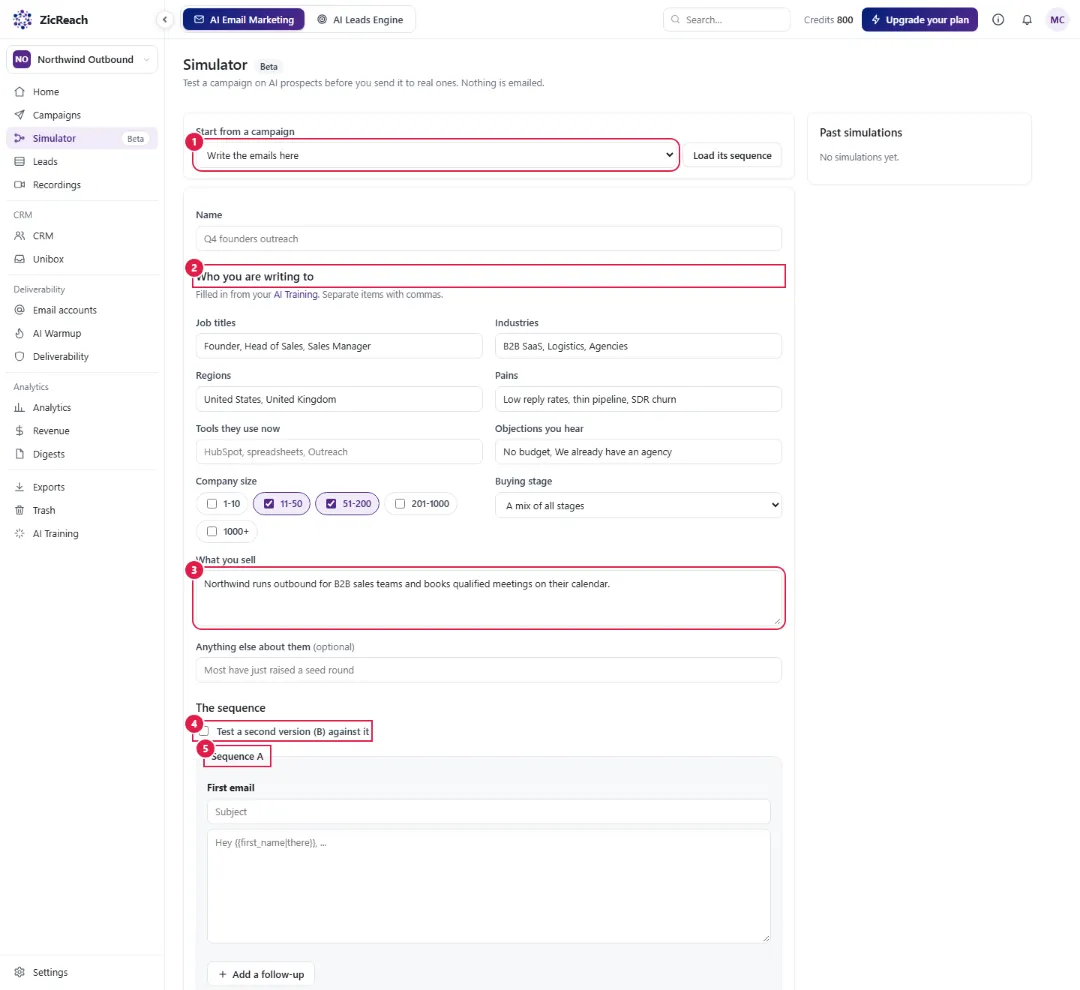Click the Anything else about them field
Viewport: 1080px width, 990px height.
pos(488,670)
